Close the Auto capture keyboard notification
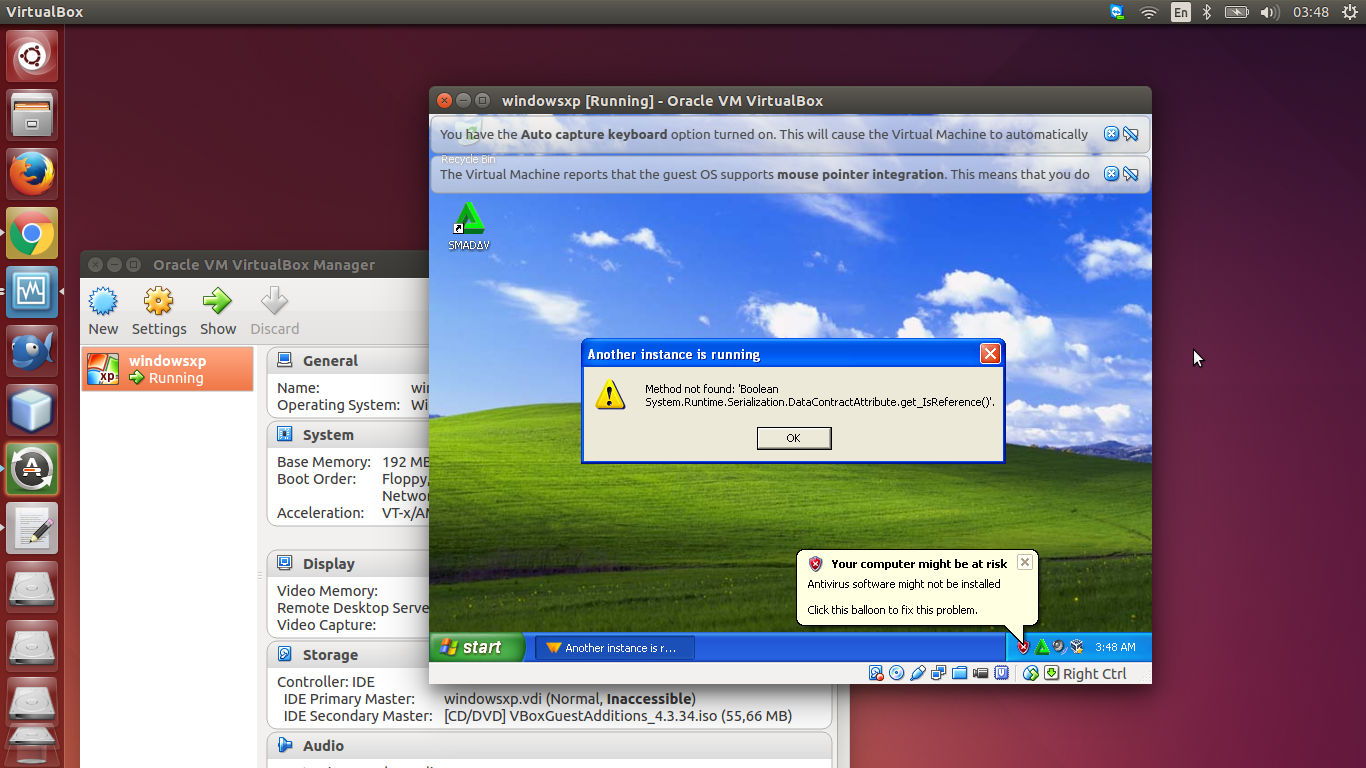This screenshot has width=1366, height=768. (1111, 134)
